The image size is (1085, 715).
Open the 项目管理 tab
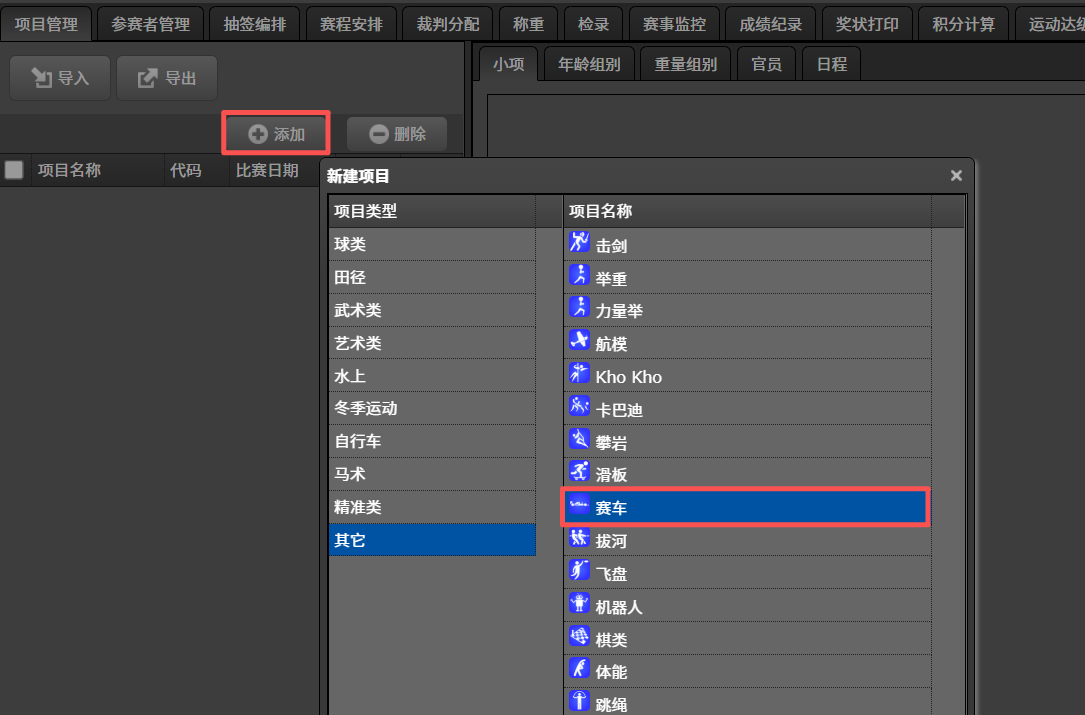tap(46, 24)
